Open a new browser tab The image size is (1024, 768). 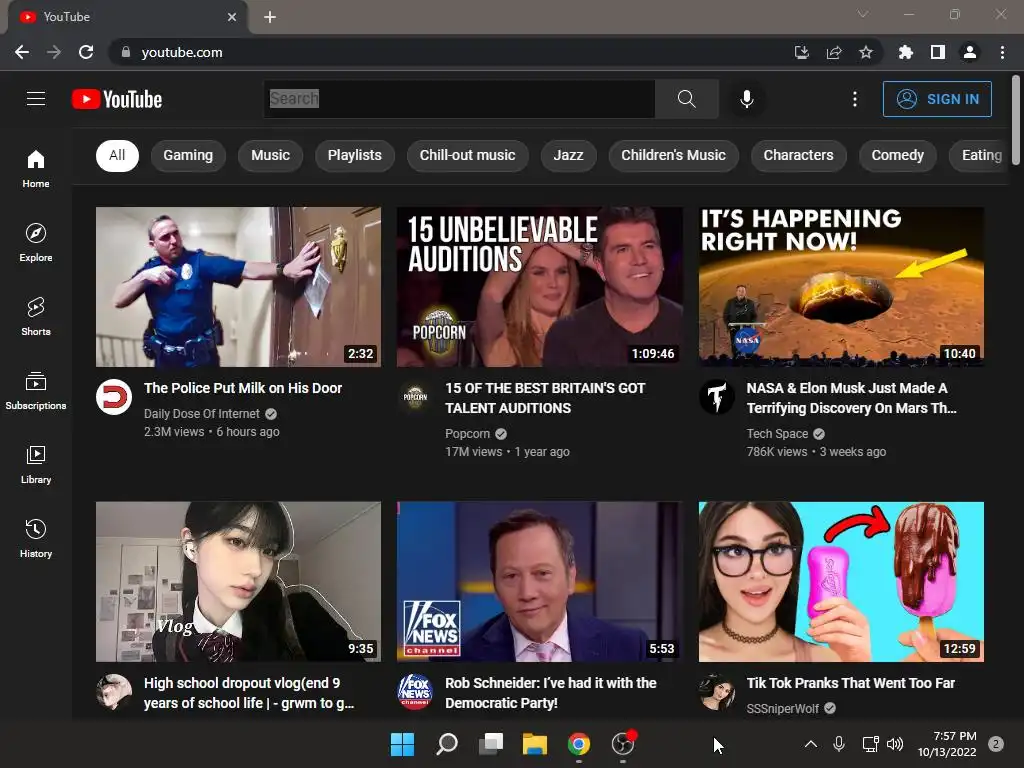pyautogui.click(x=270, y=17)
